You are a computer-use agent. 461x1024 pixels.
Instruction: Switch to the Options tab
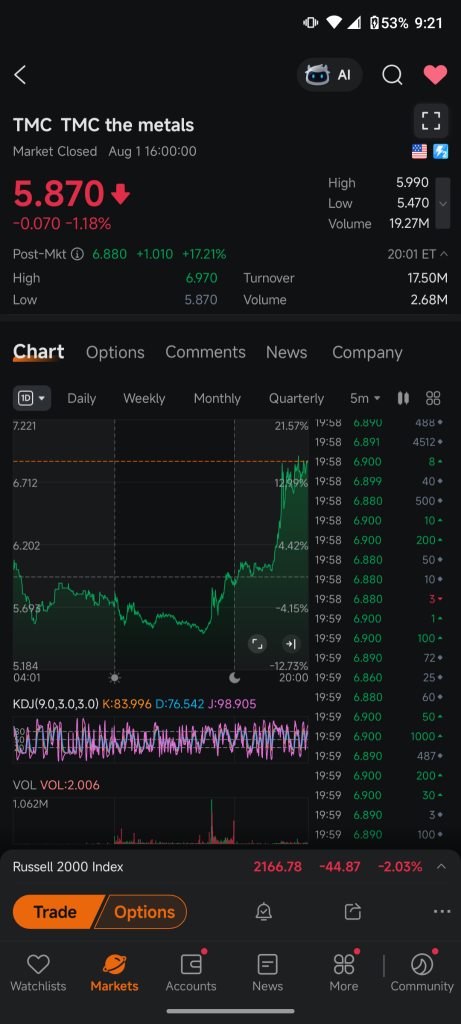(x=115, y=353)
